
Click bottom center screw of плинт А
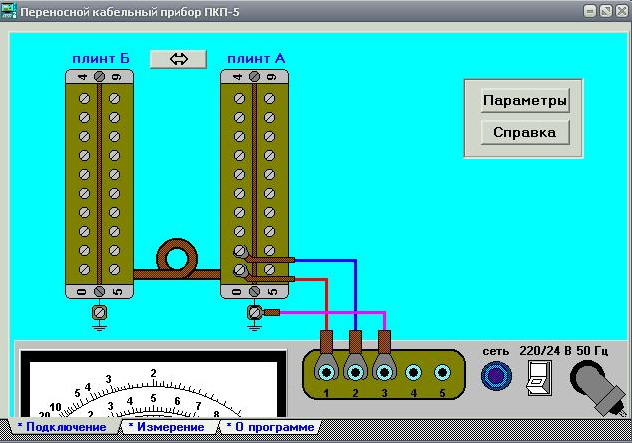(254, 291)
